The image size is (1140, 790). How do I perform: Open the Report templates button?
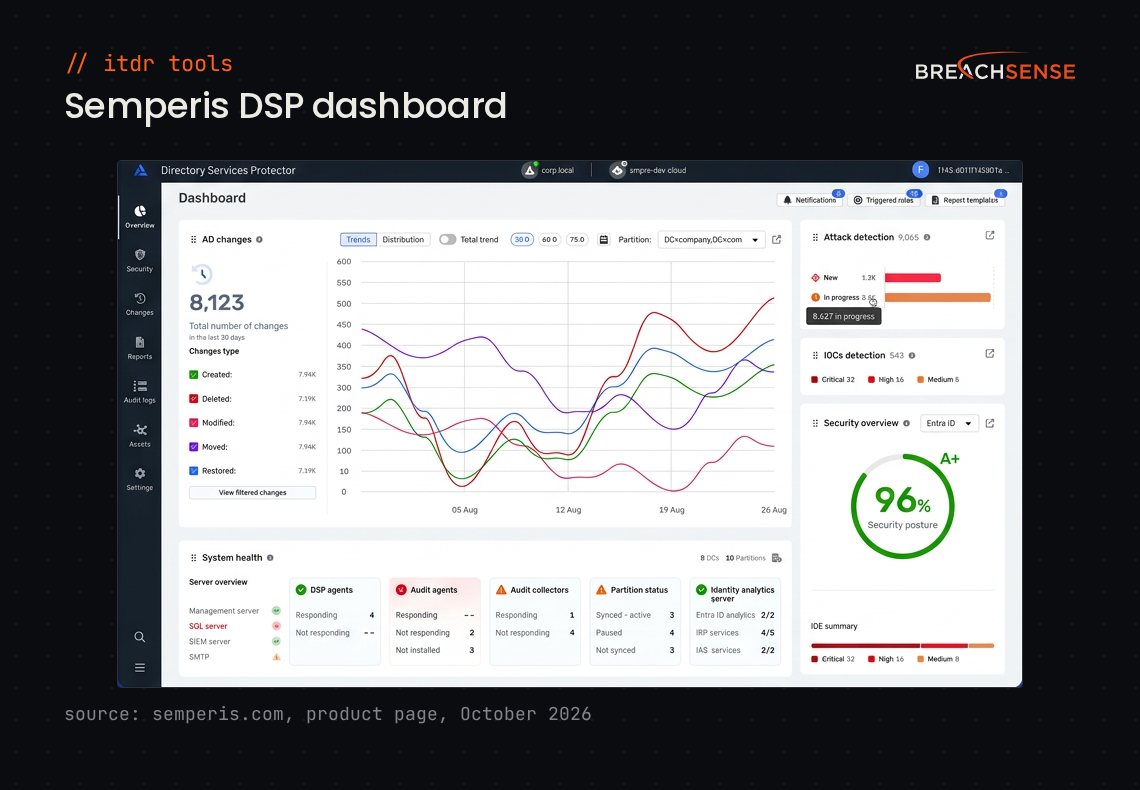pos(965,200)
